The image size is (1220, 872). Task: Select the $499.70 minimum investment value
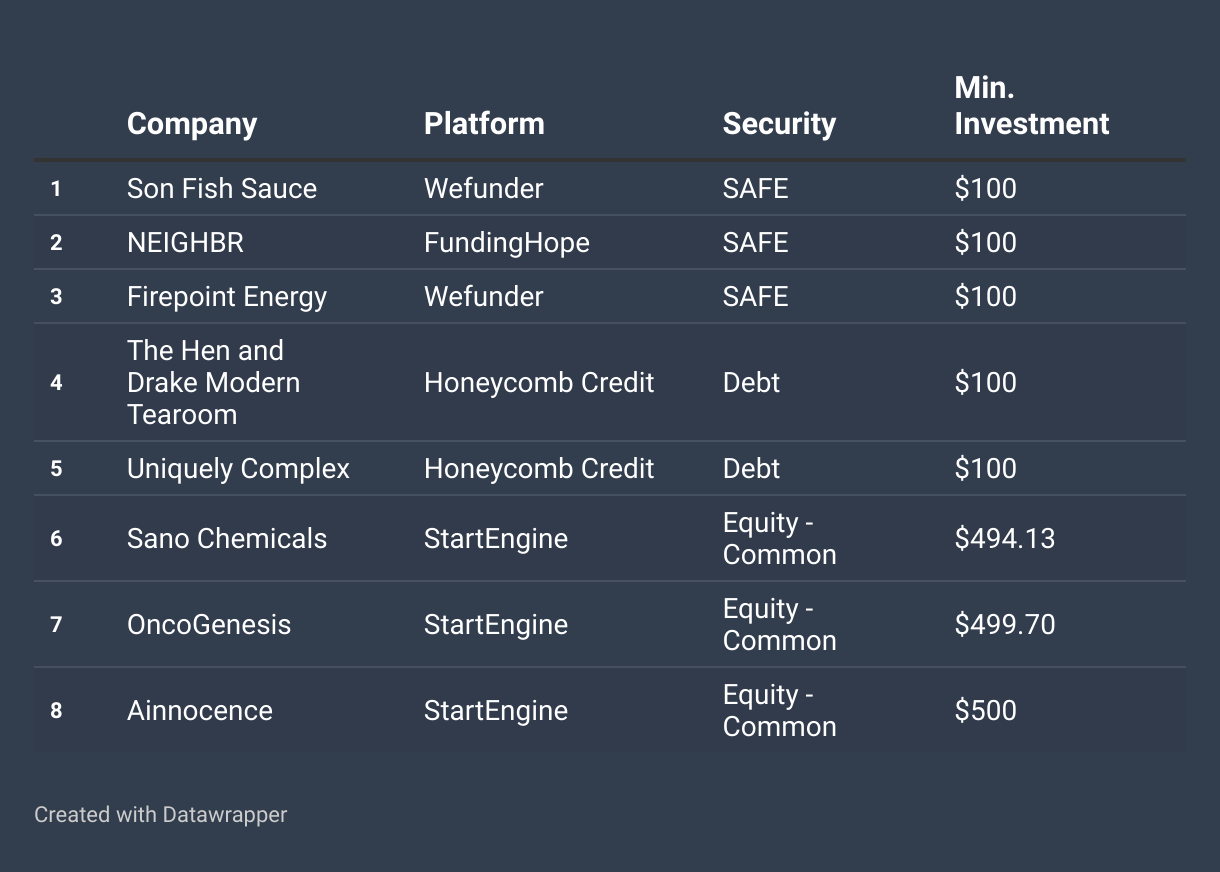click(x=1005, y=625)
